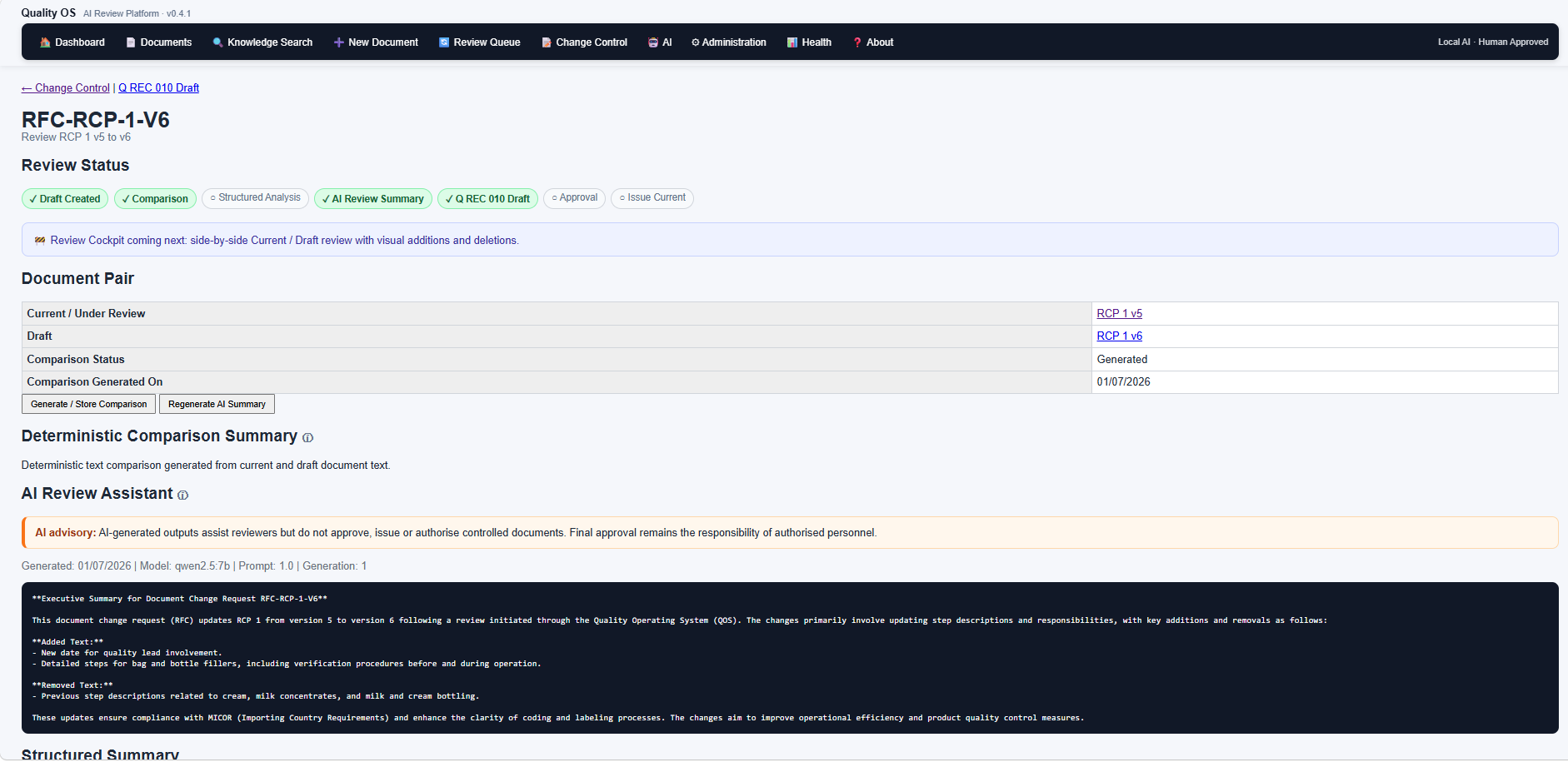Viewport: 1568px width, 762px height.
Task: Click the Review Queue icon
Action: coord(444,42)
